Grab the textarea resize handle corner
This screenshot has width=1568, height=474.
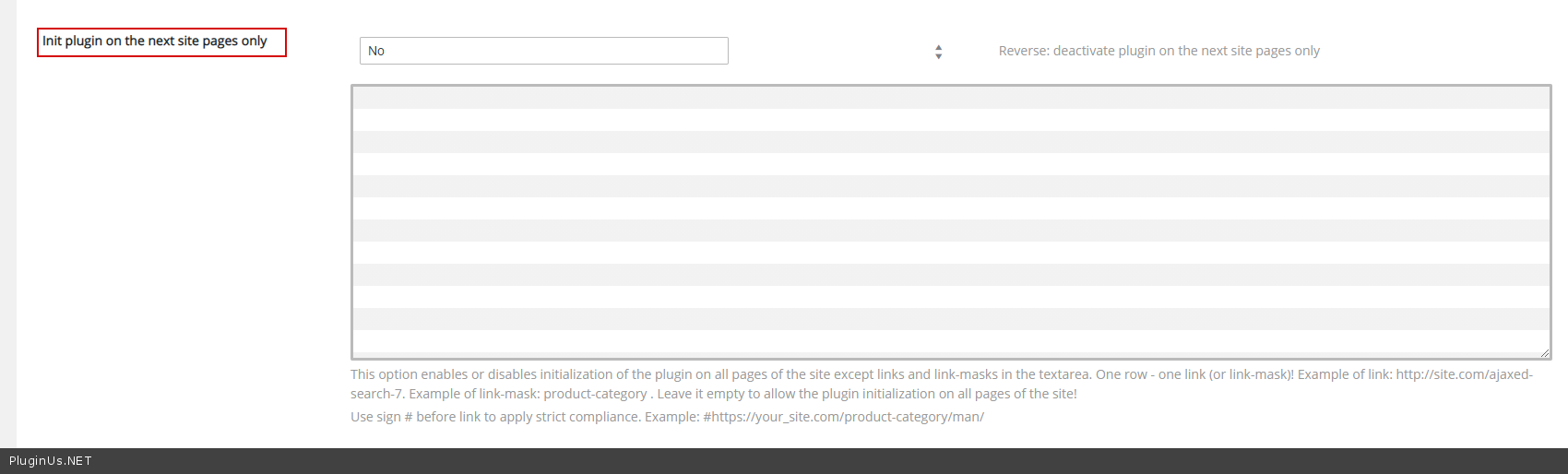click(1544, 352)
